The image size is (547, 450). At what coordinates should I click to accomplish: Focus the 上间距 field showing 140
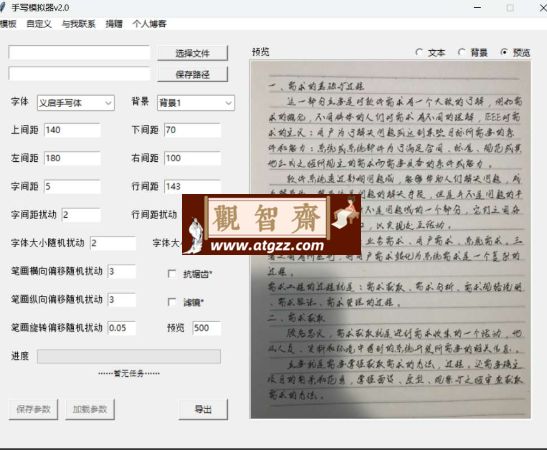[73, 130]
